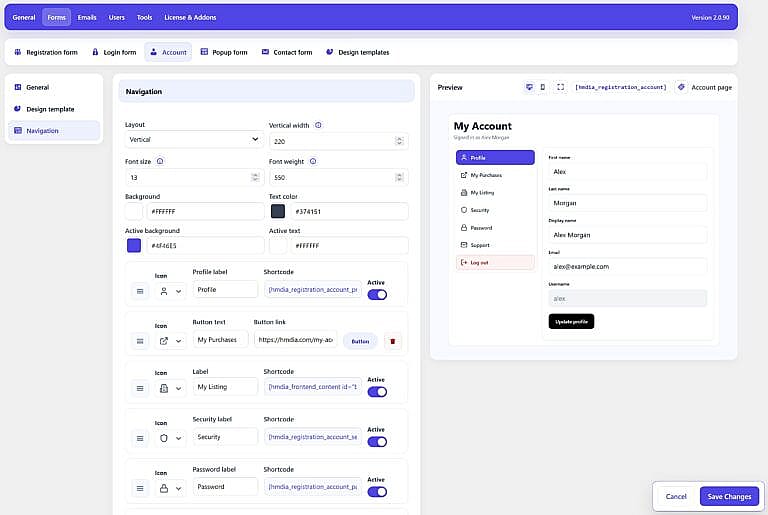Open icon picker for Security row

(170, 438)
